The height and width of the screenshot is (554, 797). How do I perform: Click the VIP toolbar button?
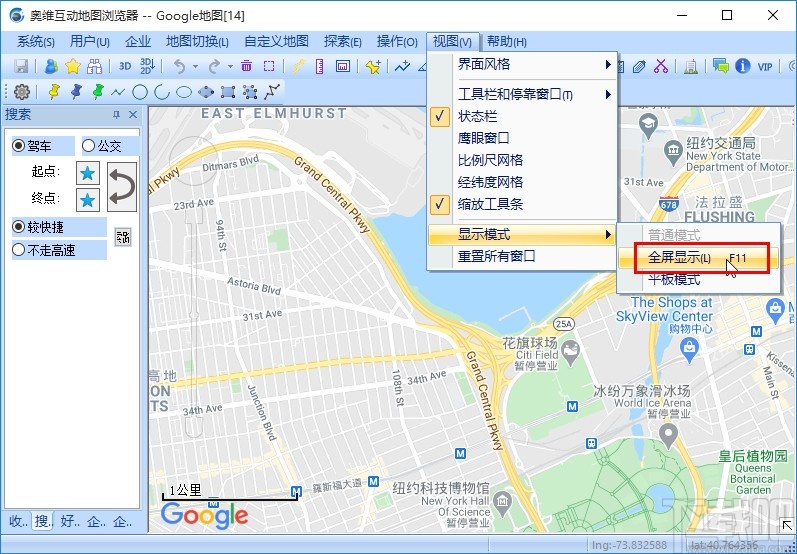pos(765,66)
